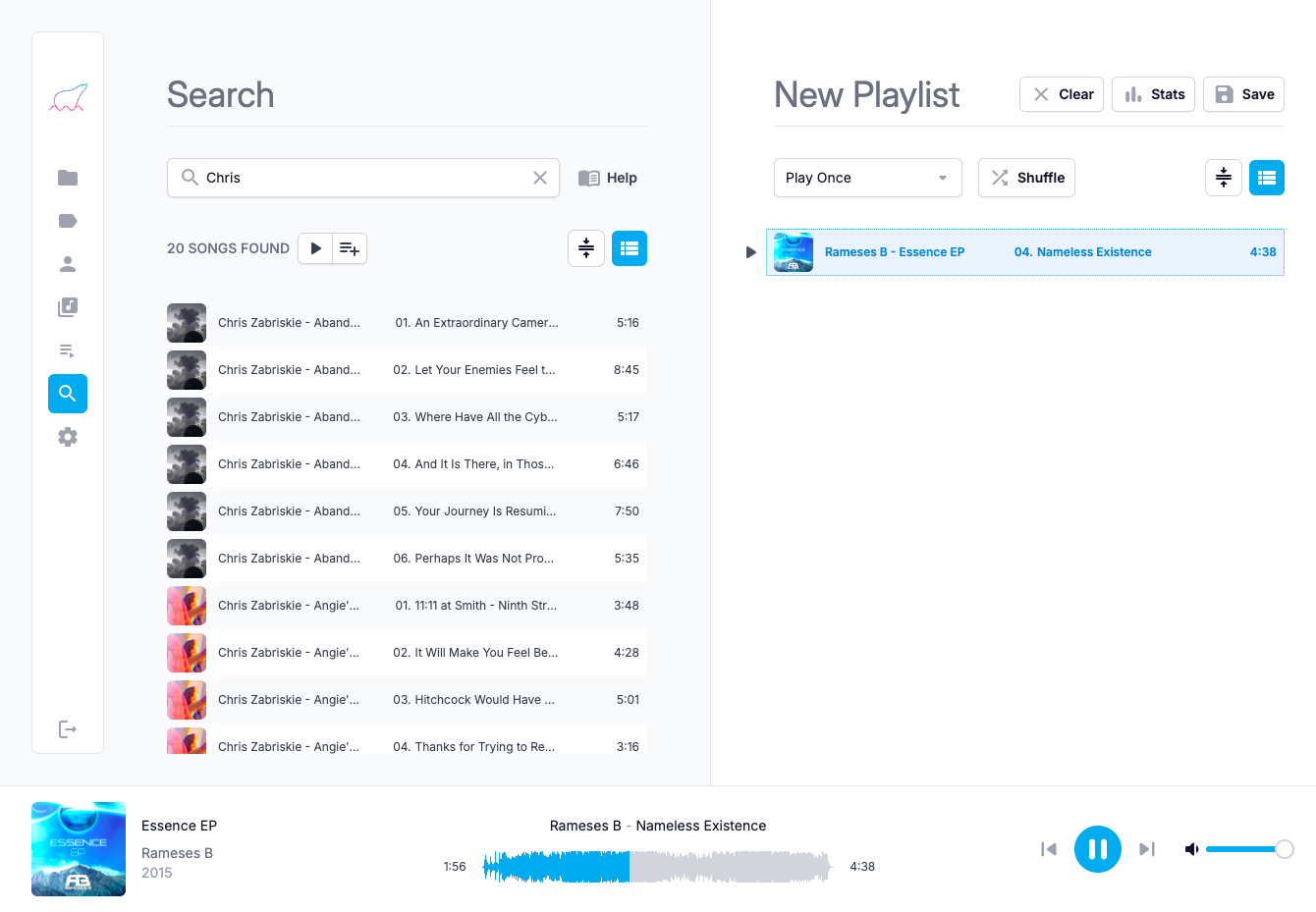The height and width of the screenshot is (912, 1316).
Task: Click the logout icon in sidebar
Action: click(68, 729)
